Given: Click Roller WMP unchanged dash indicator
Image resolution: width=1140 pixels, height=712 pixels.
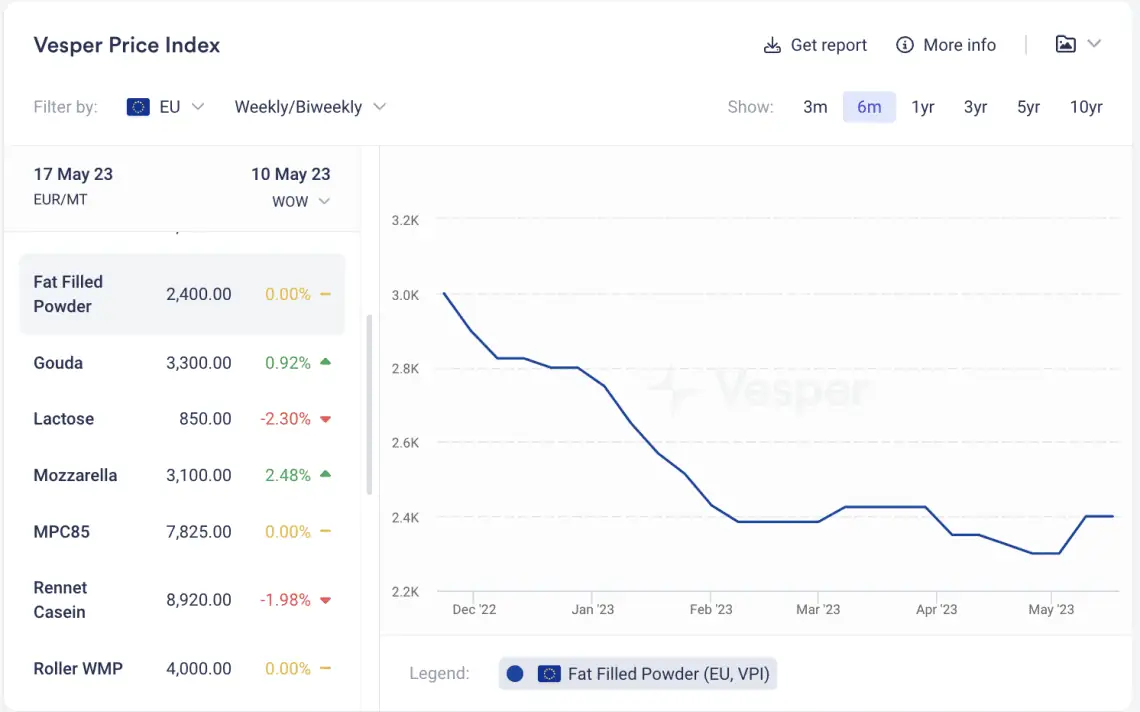Looking at the screenshot, I should coord(326,668).
